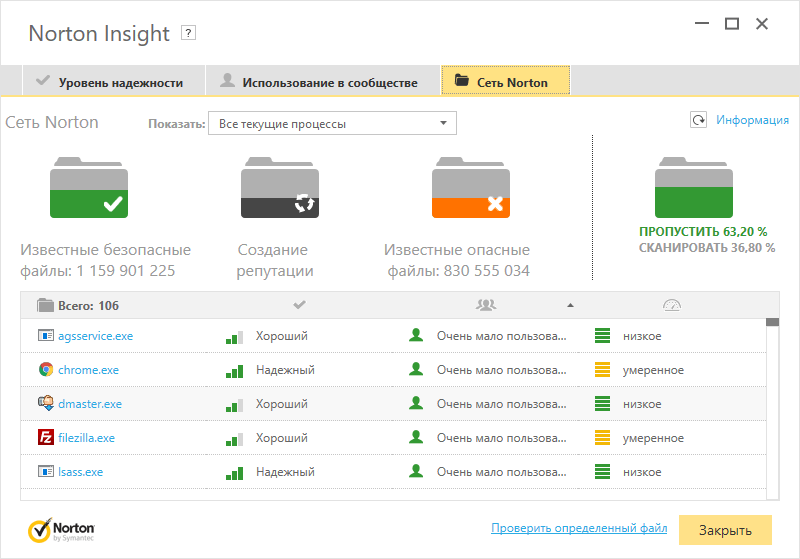800x559 pixels.
Task: Click the dmaster.exe process icon
Action: pos(45,404)
